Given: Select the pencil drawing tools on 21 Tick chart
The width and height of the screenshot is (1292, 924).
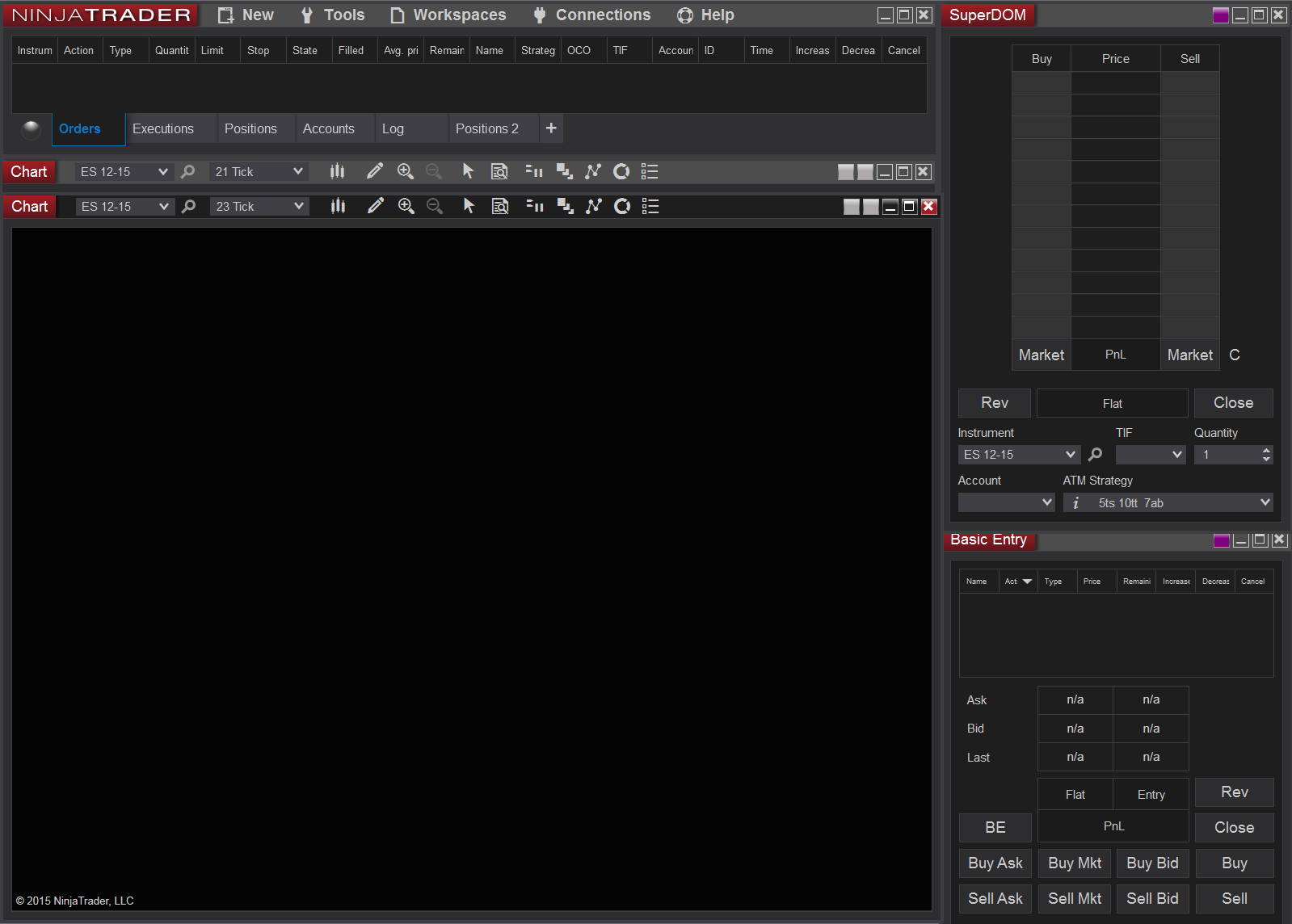Looking at the screenshot, I should pyautogui.click(x=374, y=171).
